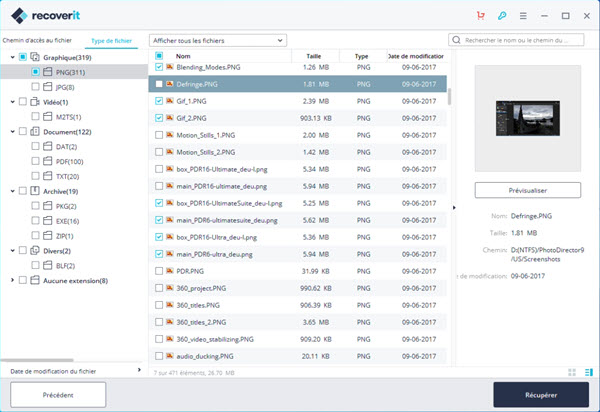Select ZIP(1) in the tree

pos(64,236)
